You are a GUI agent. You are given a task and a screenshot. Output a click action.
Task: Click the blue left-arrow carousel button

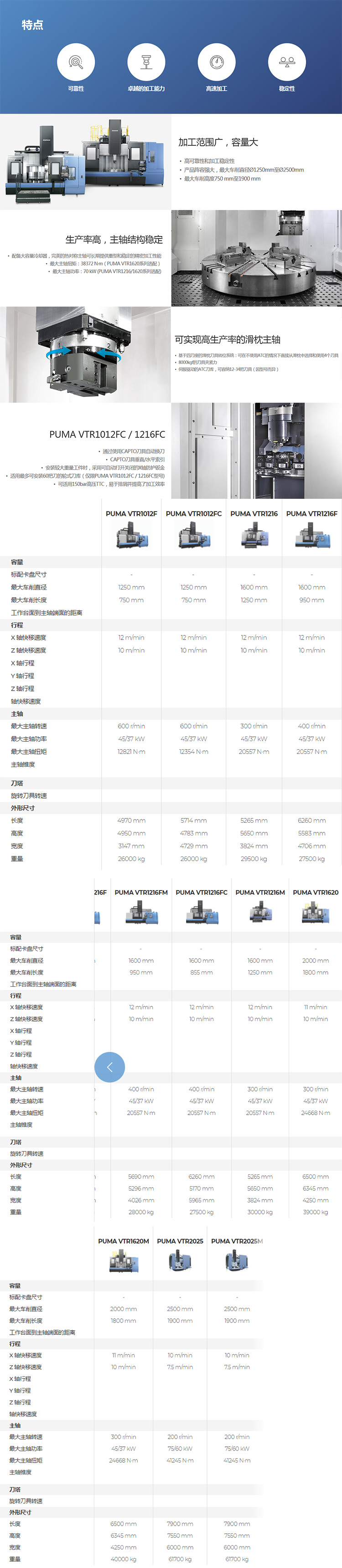tap(110, 1066)
